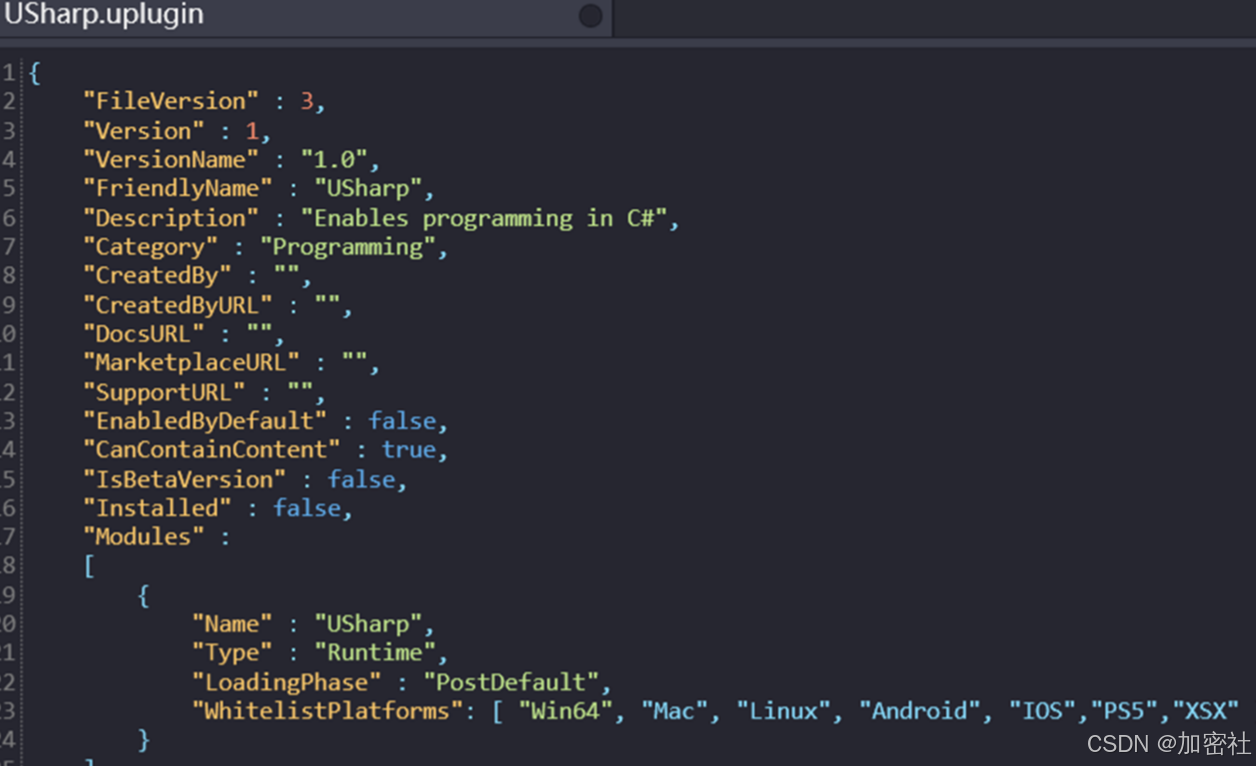Click the "DocsURL" key text
The height and width of the screenshot is (766, 1256).
[144, 334]
